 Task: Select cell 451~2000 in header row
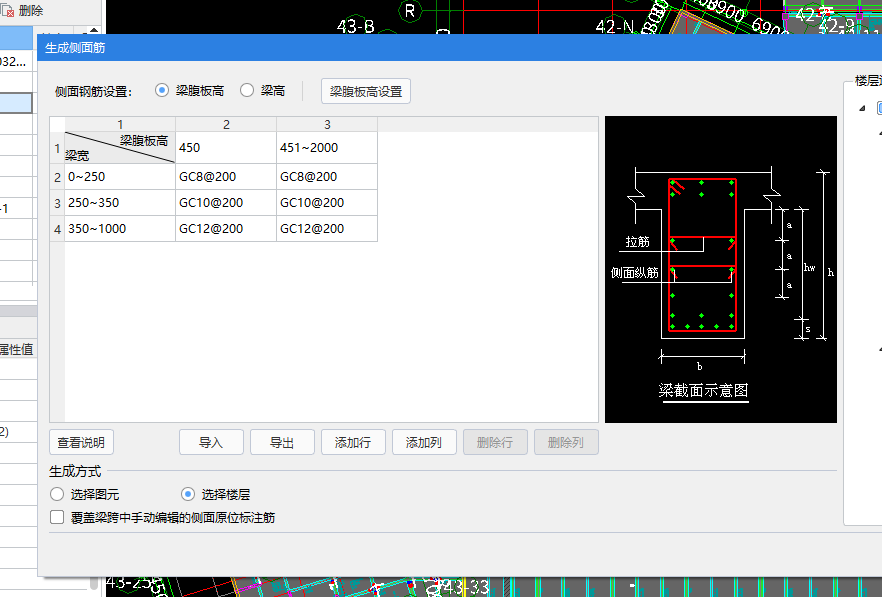click(x=327, y=148)
